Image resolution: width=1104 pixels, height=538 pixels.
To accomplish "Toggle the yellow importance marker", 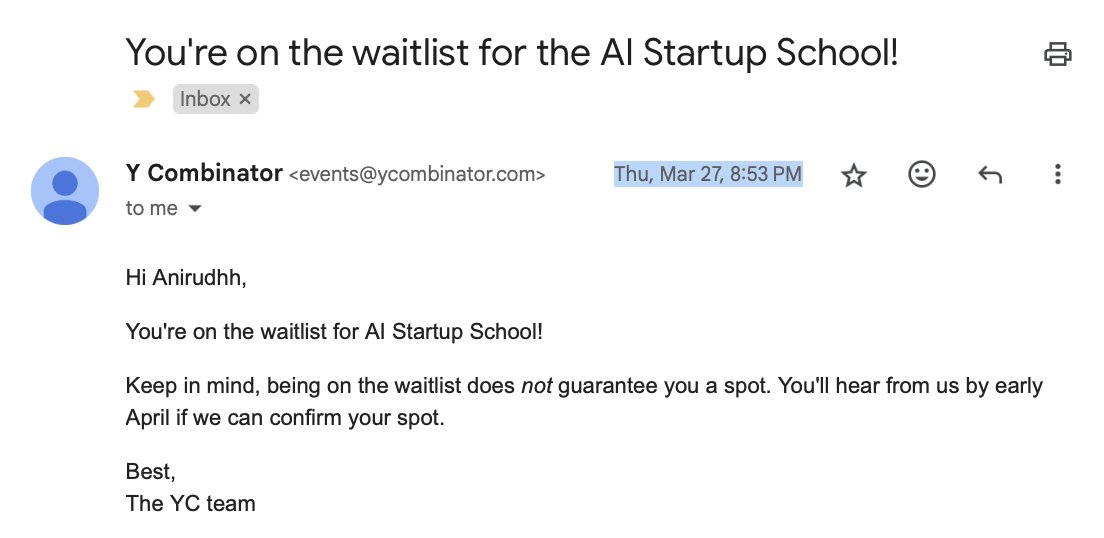I will 144,99.
